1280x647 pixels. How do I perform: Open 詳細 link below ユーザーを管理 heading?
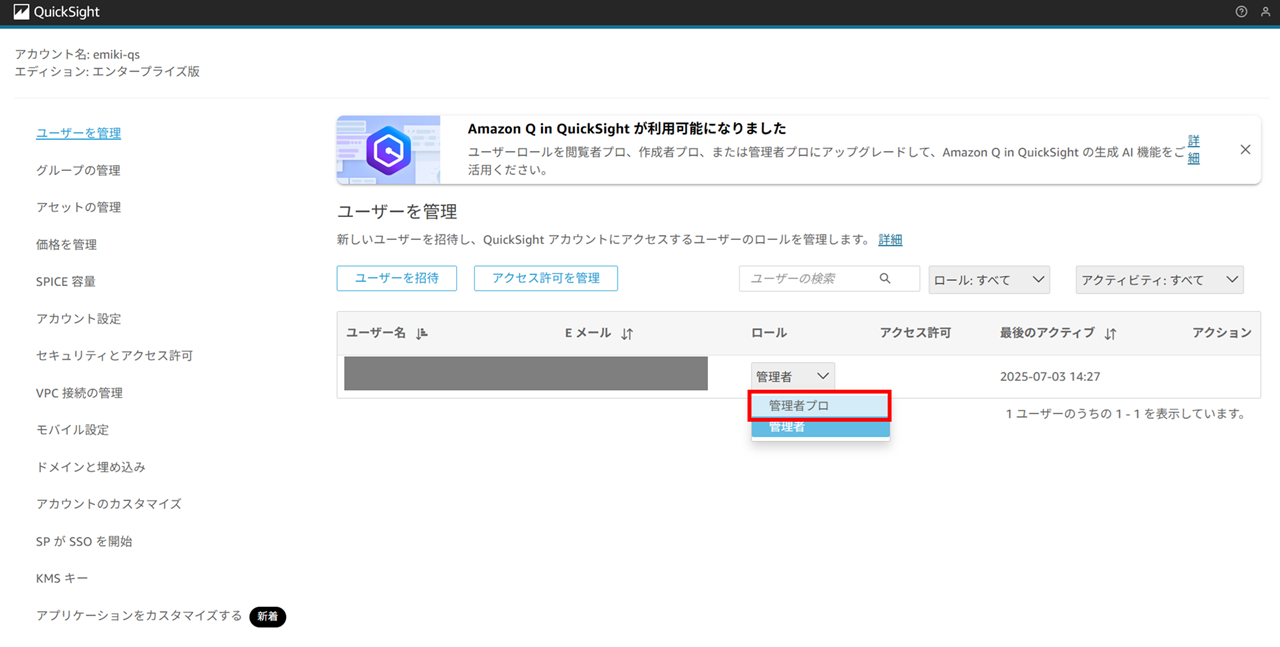(890, 240)
